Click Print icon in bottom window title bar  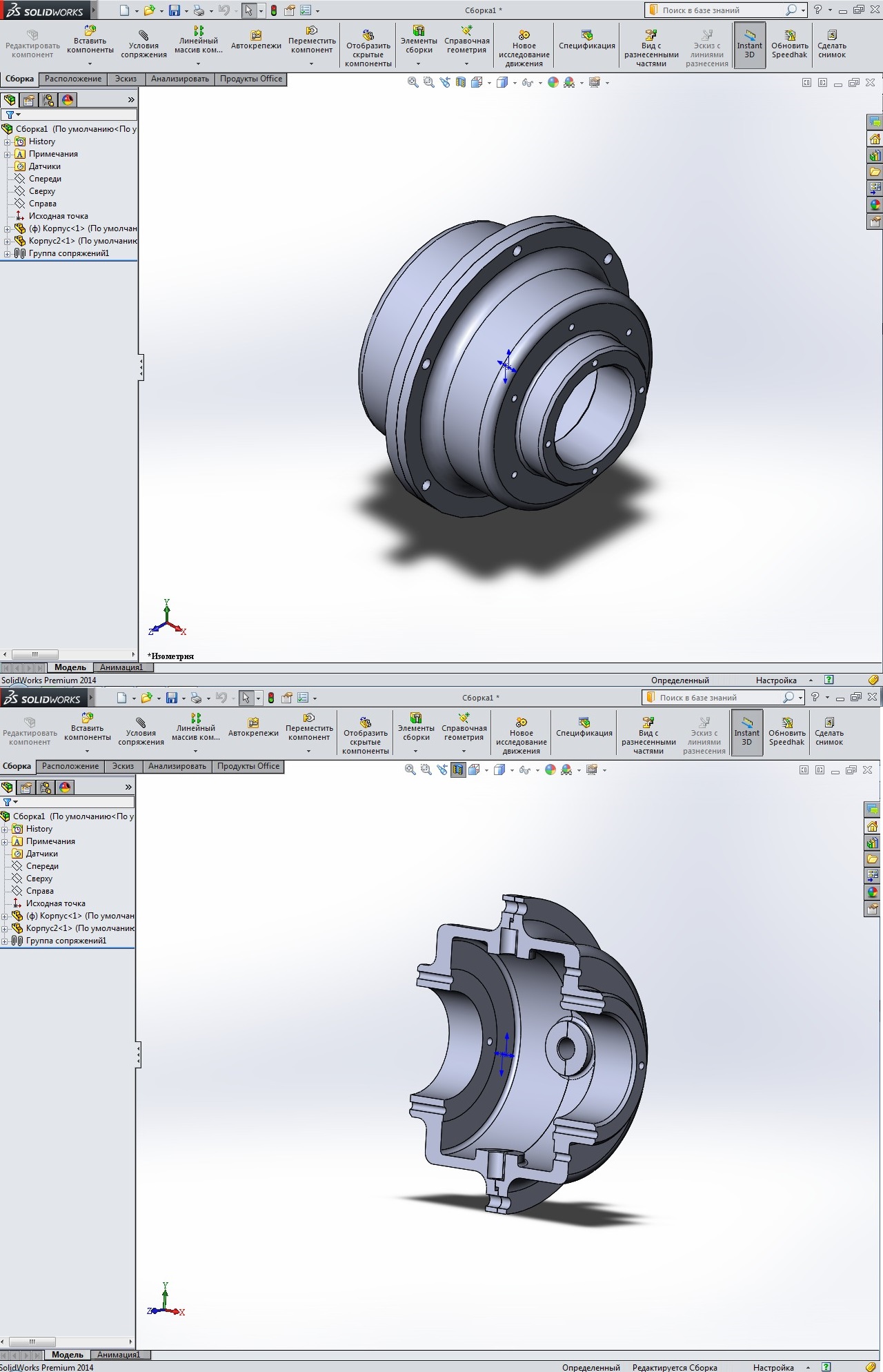click(197, 698)
